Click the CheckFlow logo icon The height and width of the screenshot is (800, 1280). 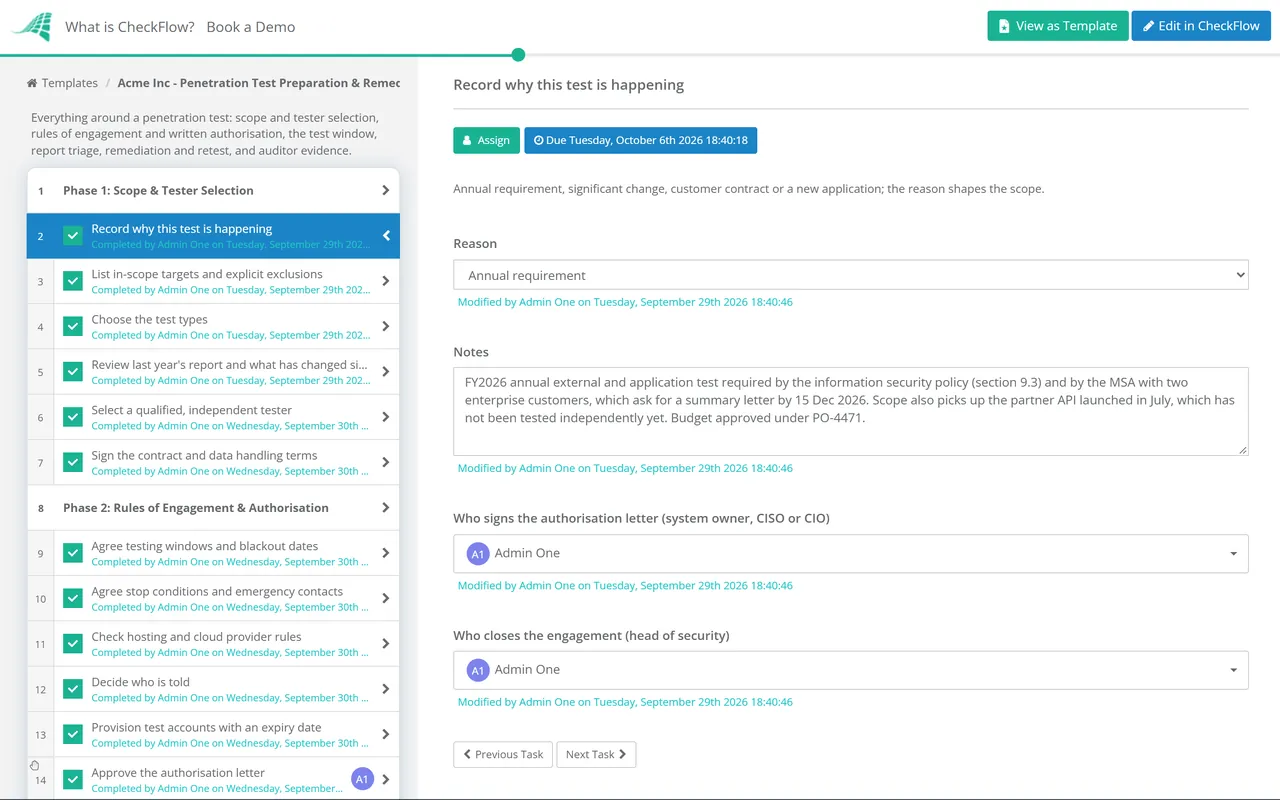point(32,27)
